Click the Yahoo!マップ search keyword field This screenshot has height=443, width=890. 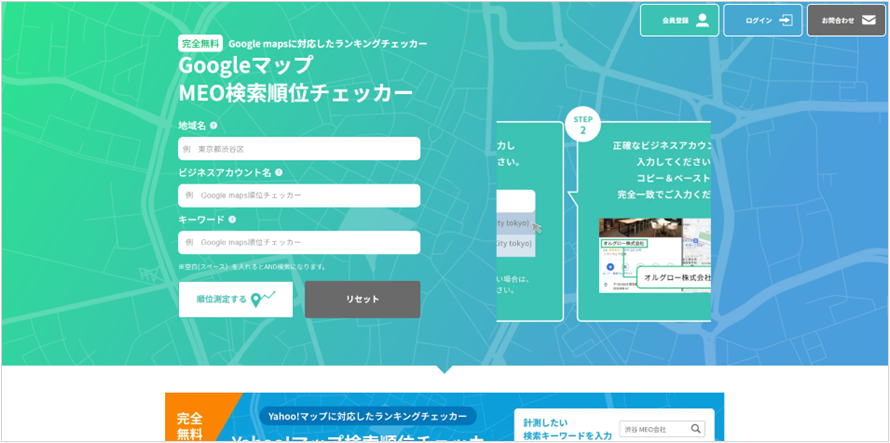[x=662, y=429]
